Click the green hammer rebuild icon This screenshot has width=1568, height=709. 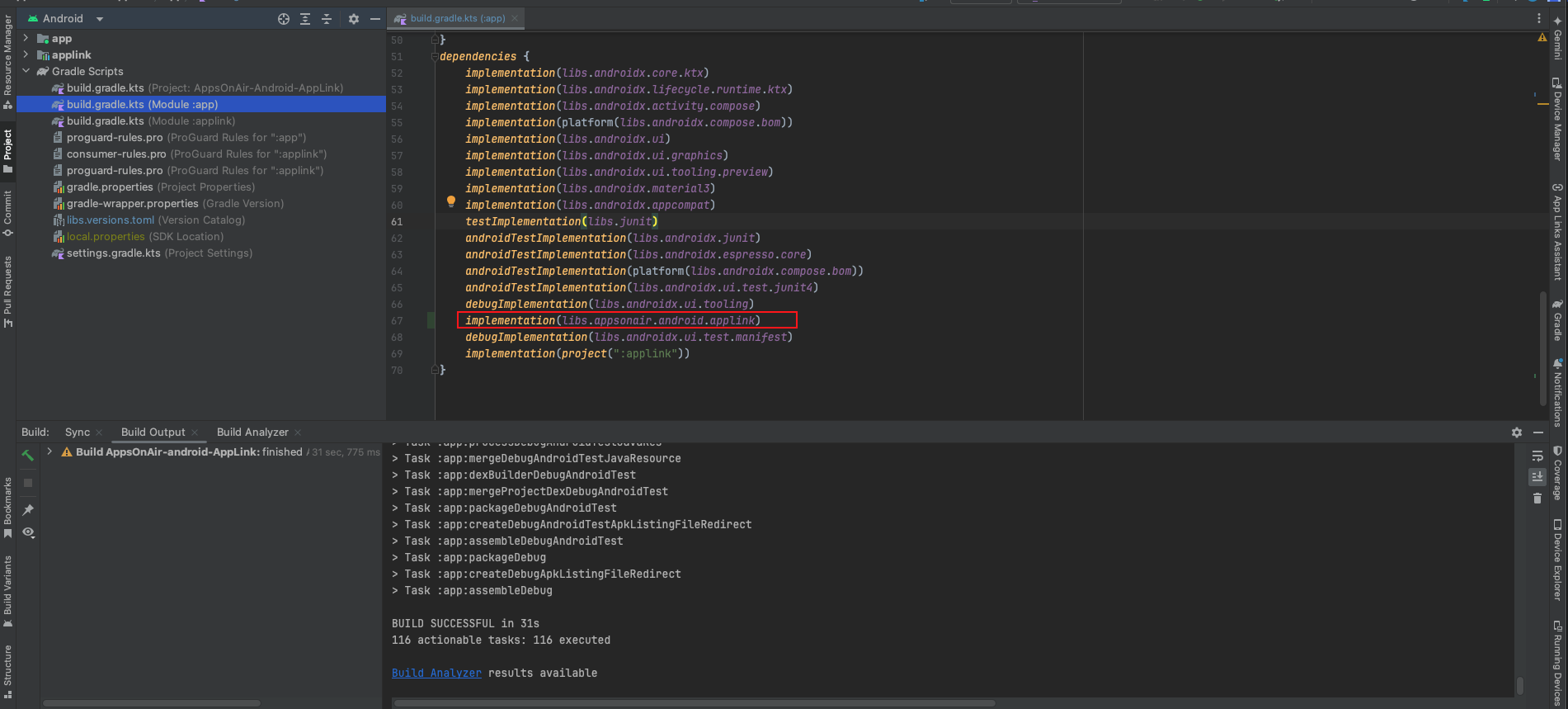[28, 455]
